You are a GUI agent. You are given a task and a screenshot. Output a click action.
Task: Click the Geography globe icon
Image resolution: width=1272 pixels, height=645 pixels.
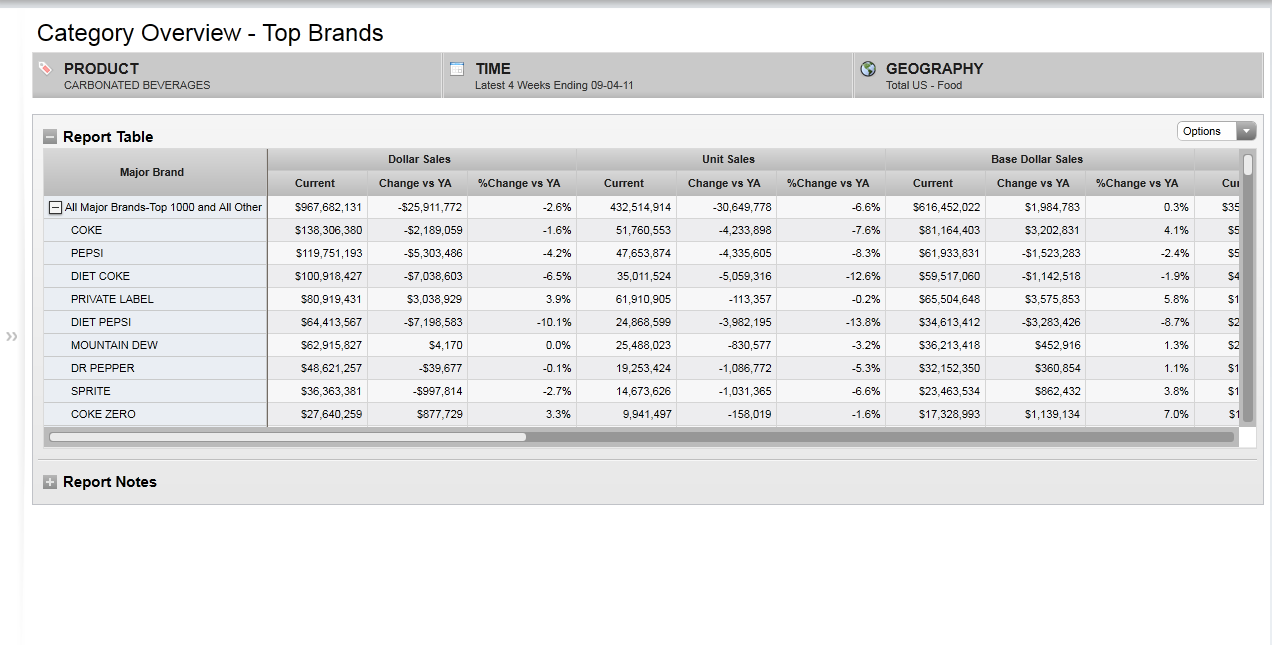(868, 69)
